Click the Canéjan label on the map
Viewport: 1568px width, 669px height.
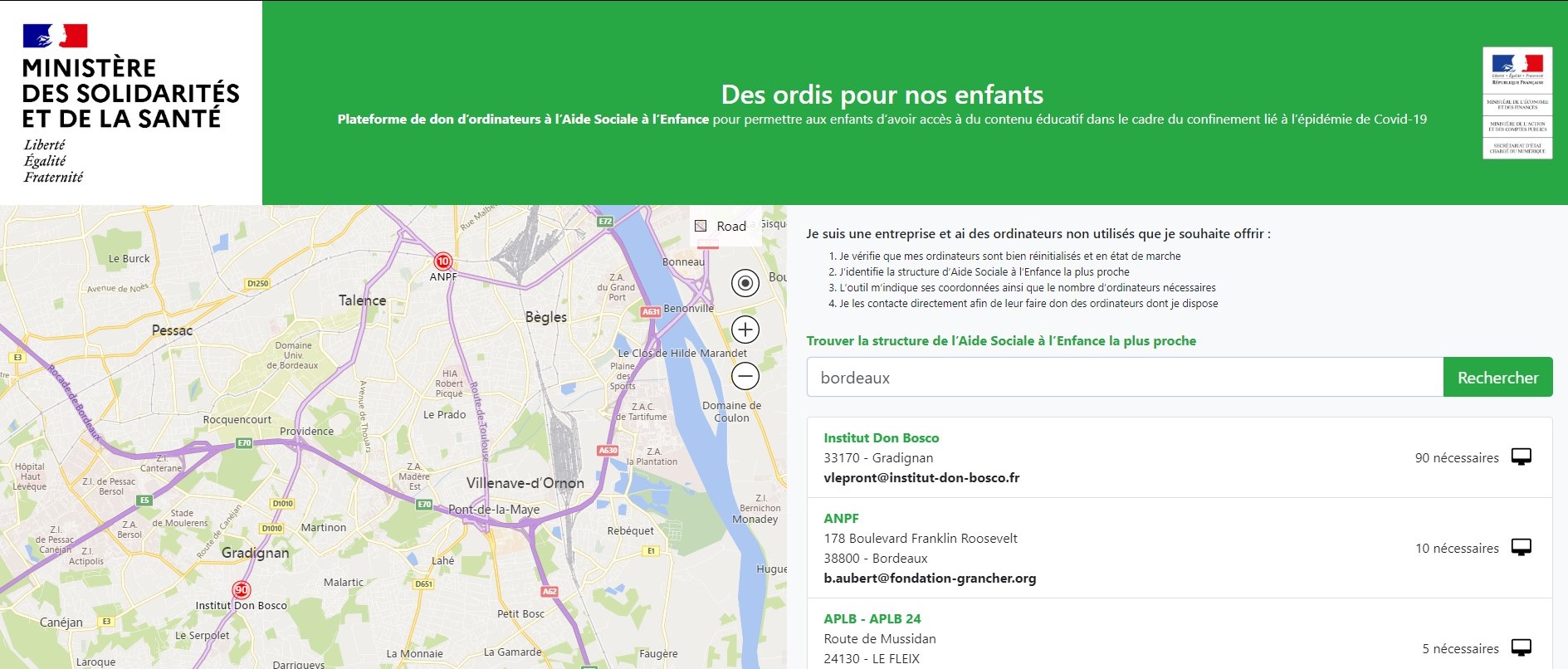click(x=61, y=622)
